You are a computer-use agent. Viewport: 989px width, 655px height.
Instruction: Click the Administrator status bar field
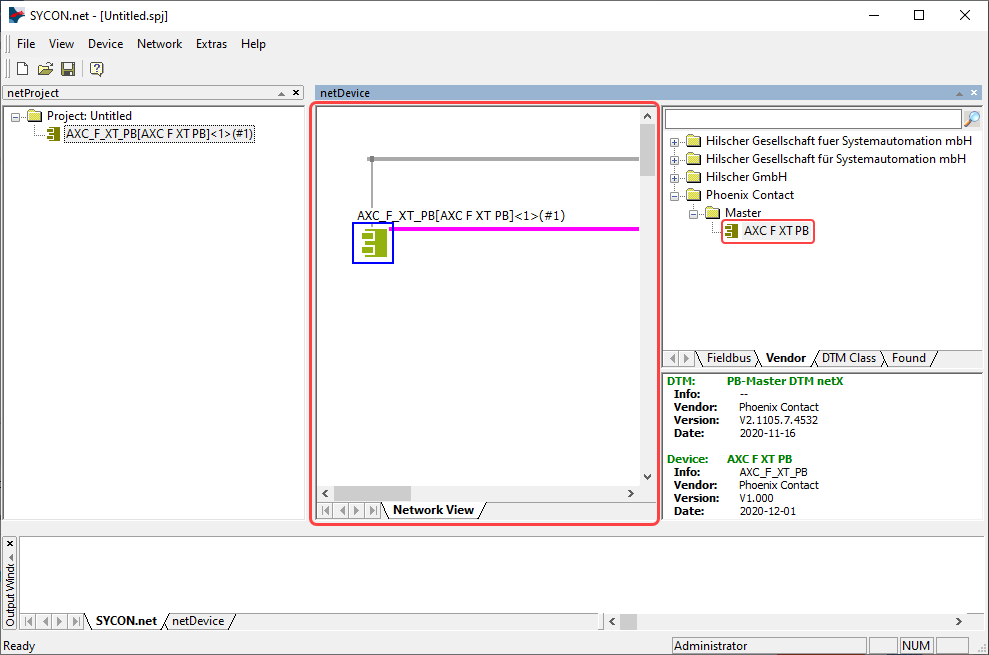[x=769, y=646]
